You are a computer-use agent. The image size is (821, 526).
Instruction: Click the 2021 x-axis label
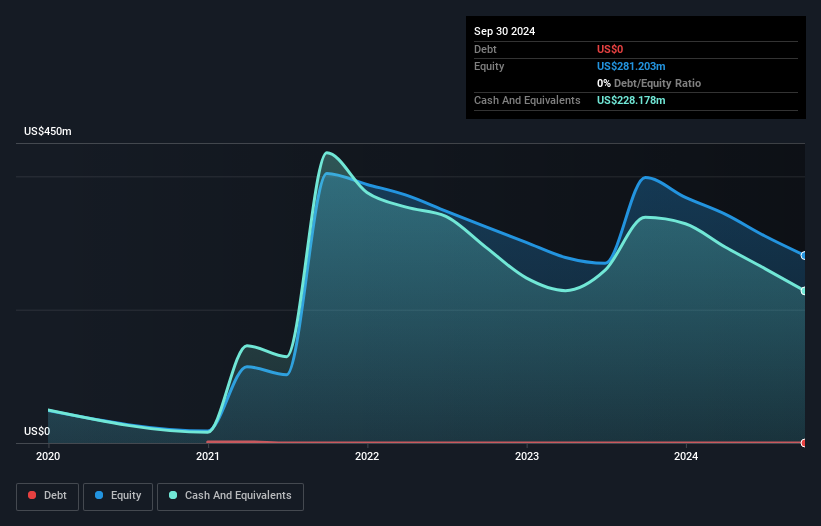(x=207, y=456)
